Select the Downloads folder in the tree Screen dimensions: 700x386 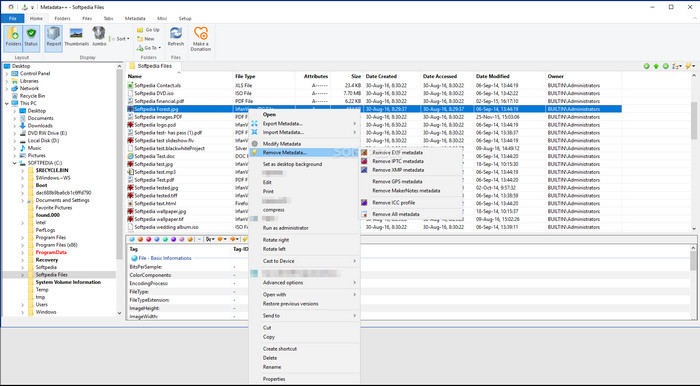[40, 126]
